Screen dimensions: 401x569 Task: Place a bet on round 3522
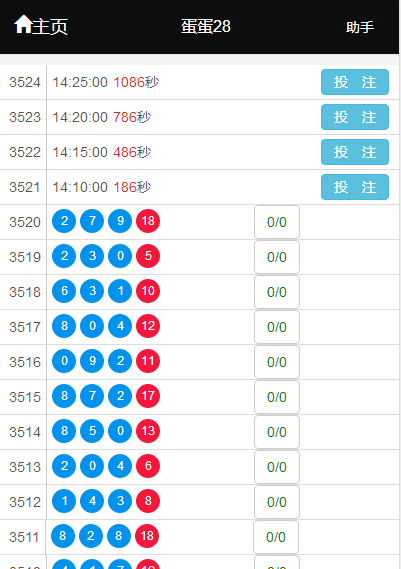(355, 152)
